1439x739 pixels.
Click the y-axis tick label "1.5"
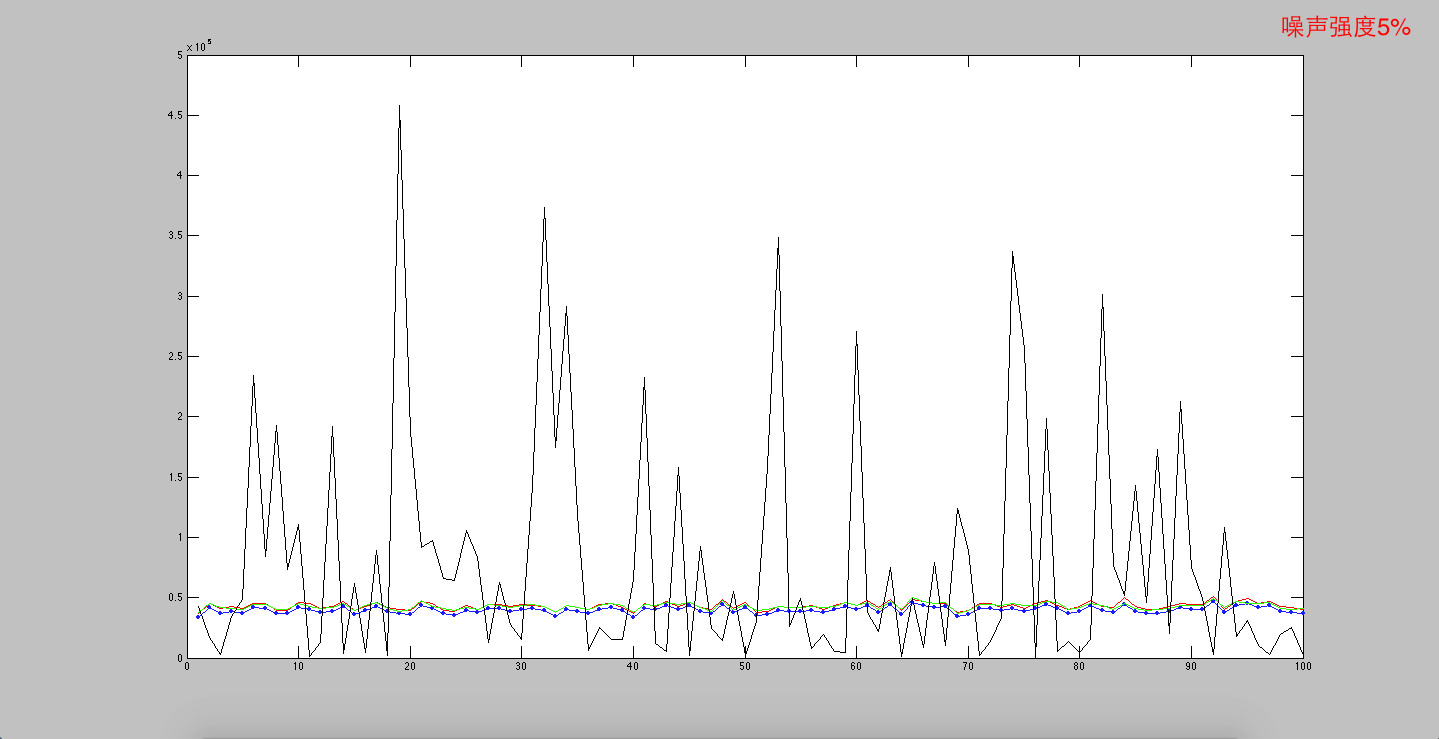click(173, 477)
